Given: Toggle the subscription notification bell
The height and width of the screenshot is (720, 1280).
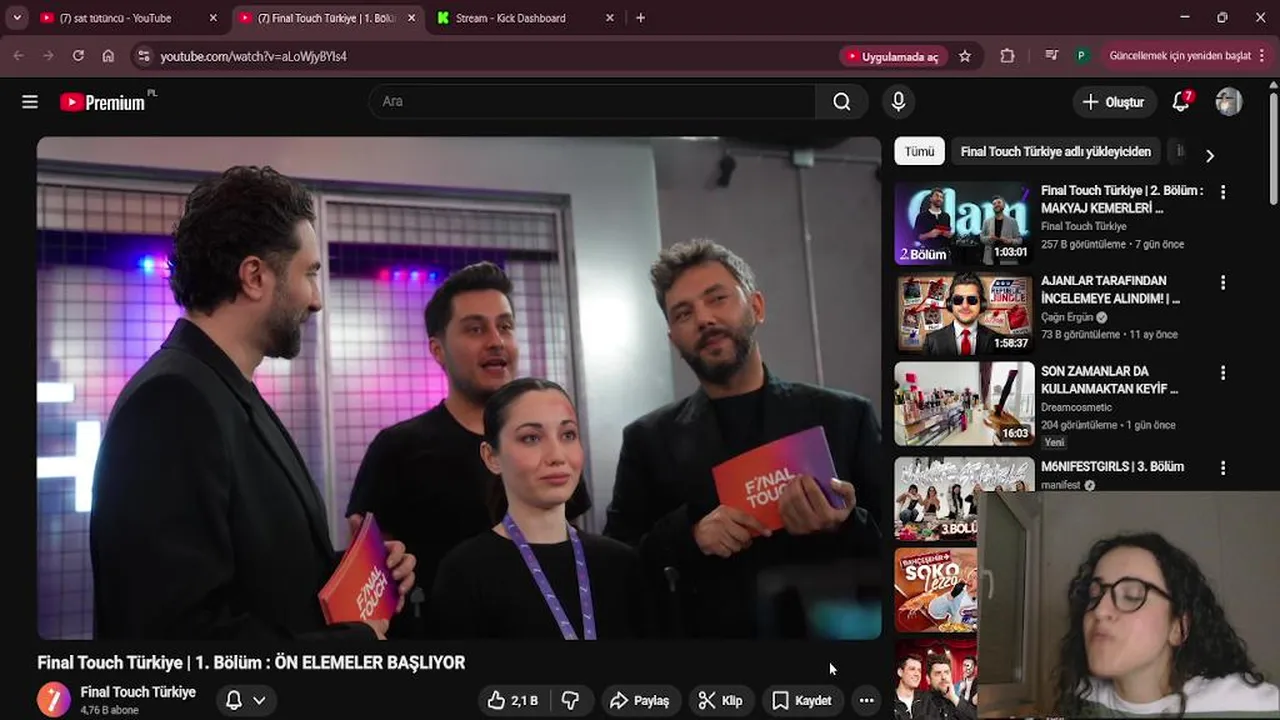Looking at the screenshot, I should point(234,700).
